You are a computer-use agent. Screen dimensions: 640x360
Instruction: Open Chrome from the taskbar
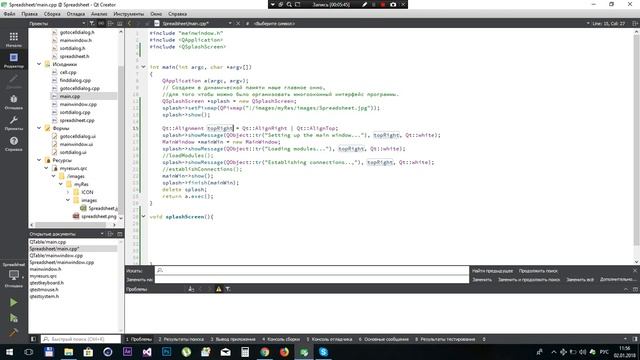pyautogui.click(x=264, y=352)
